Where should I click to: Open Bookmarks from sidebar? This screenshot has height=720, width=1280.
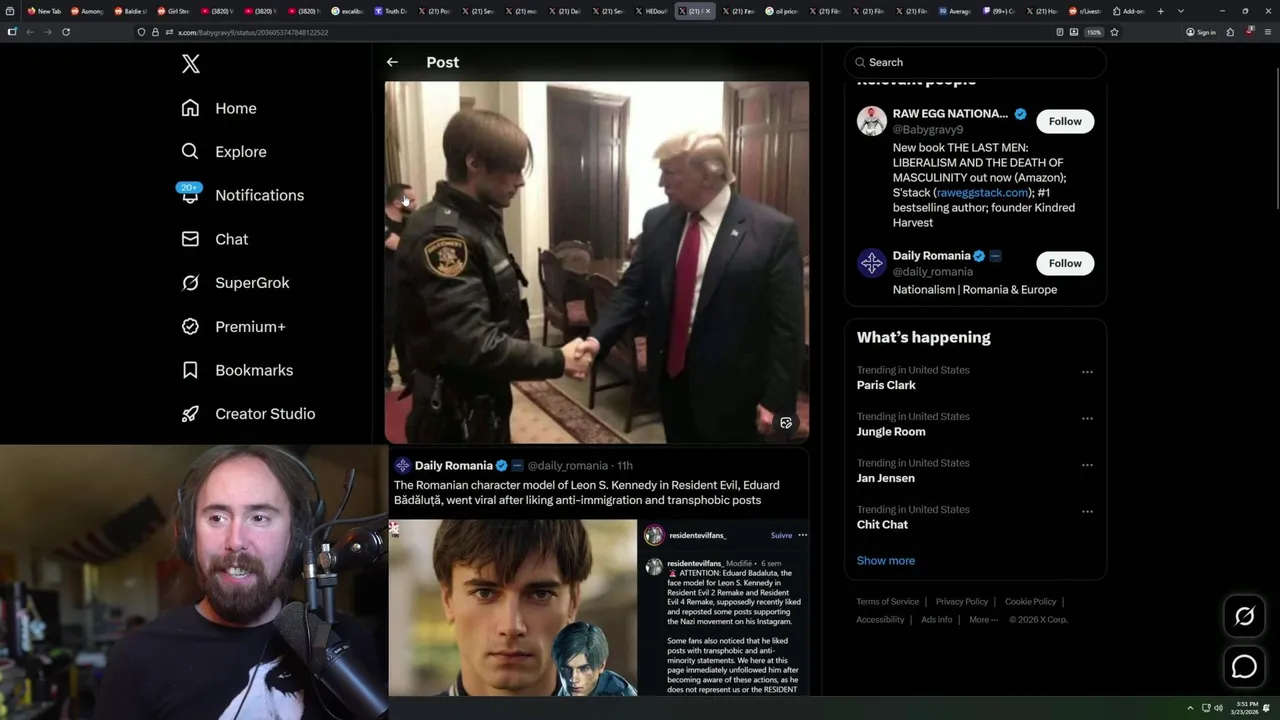[x=237, y=370]
